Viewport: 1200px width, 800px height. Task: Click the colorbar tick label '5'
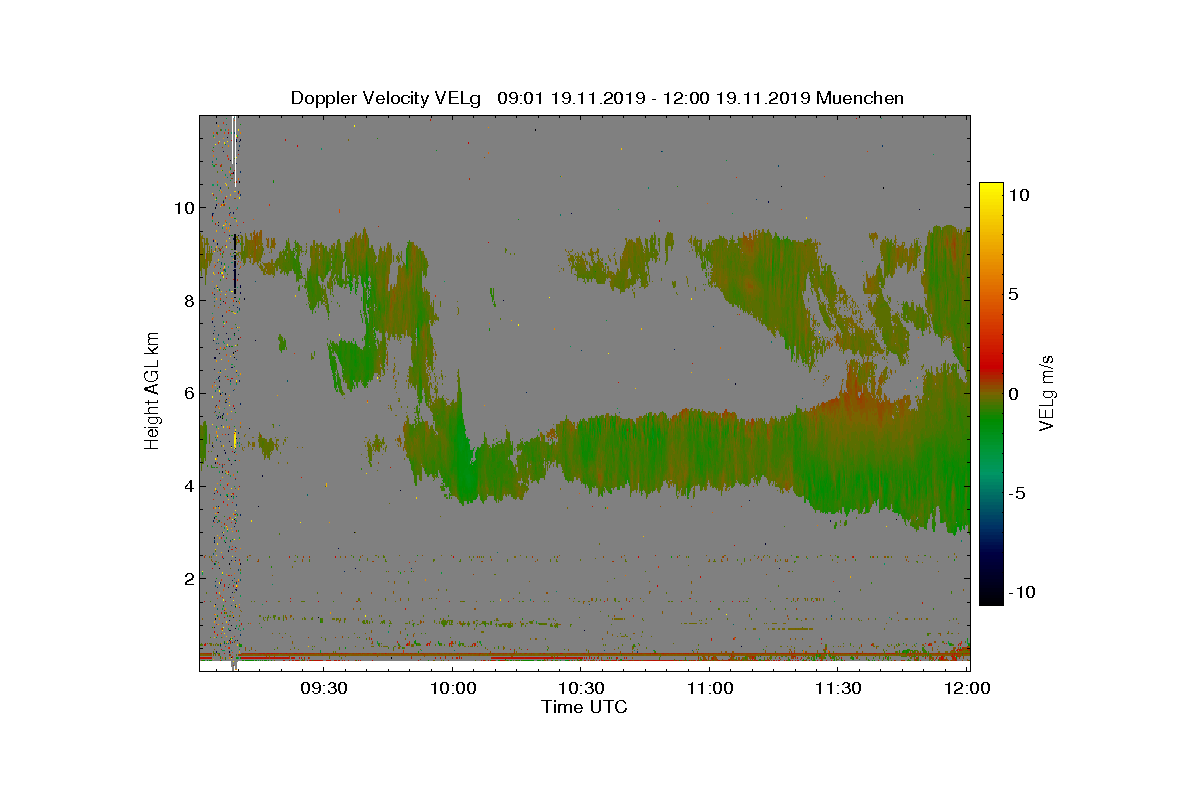1013,295
